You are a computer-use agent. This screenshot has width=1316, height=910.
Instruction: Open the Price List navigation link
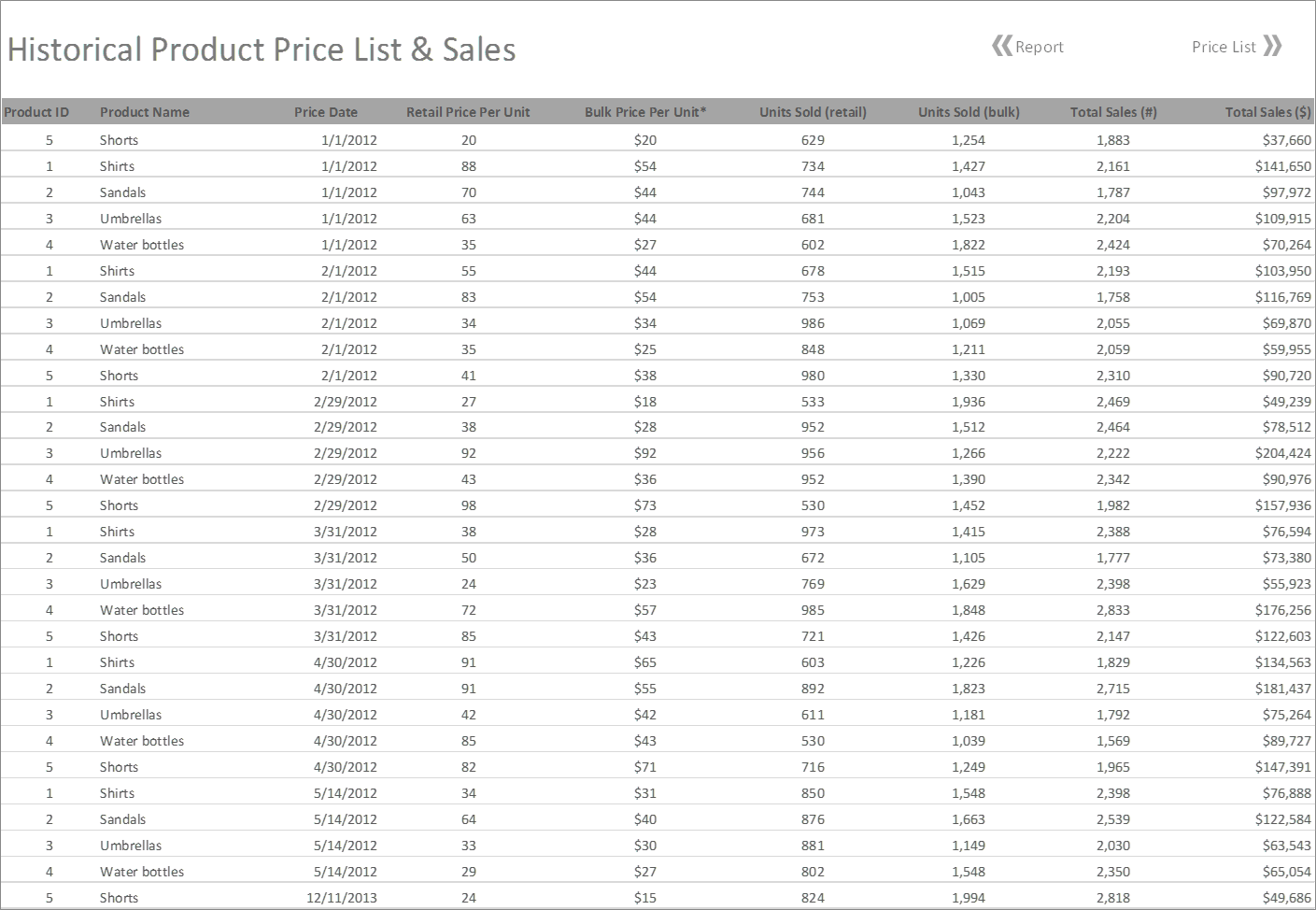tap(1224, 47)
